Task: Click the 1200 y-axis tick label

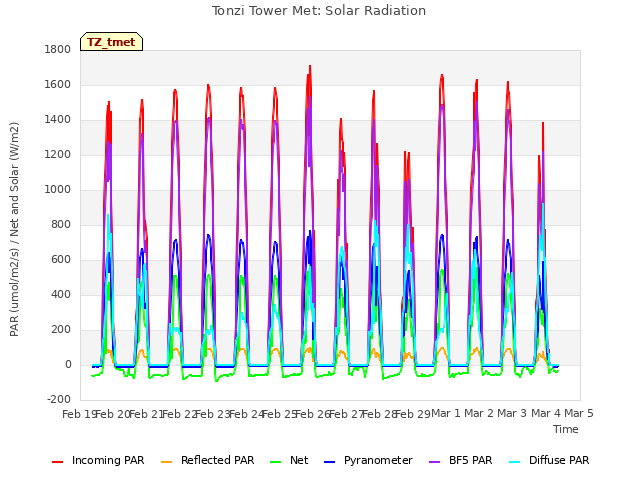Action: coord(58,155)
